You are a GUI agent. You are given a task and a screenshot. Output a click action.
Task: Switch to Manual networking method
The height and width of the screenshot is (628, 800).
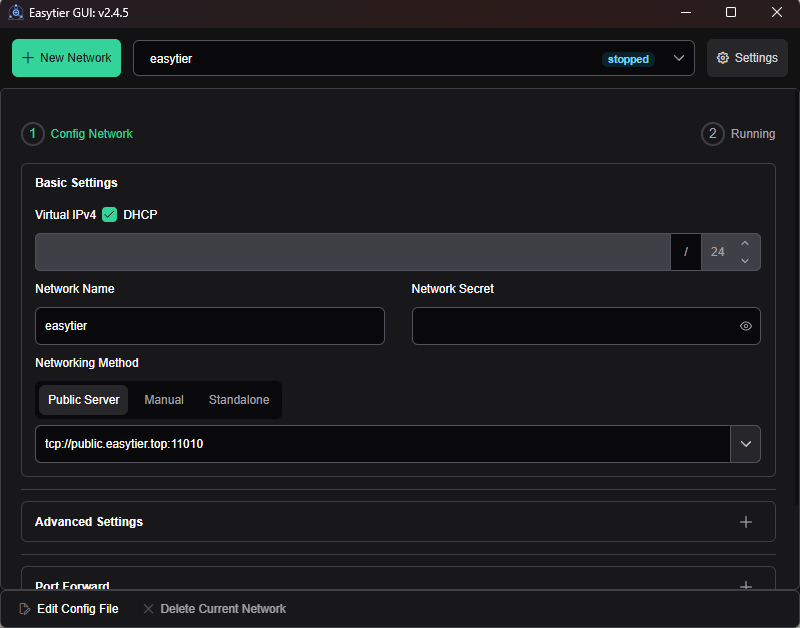point(164,400)
